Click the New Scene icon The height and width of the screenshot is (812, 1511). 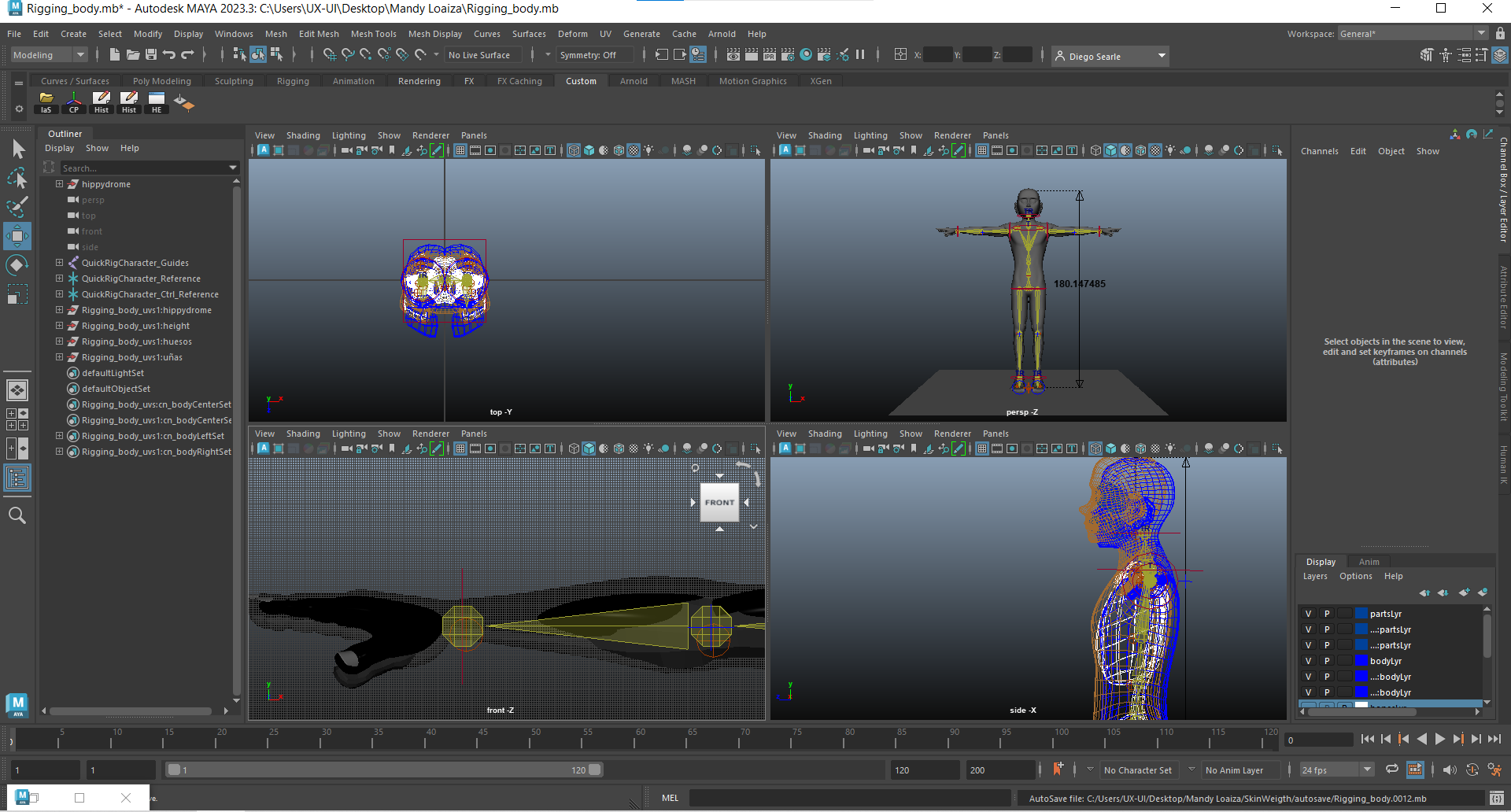pos(115,55)
